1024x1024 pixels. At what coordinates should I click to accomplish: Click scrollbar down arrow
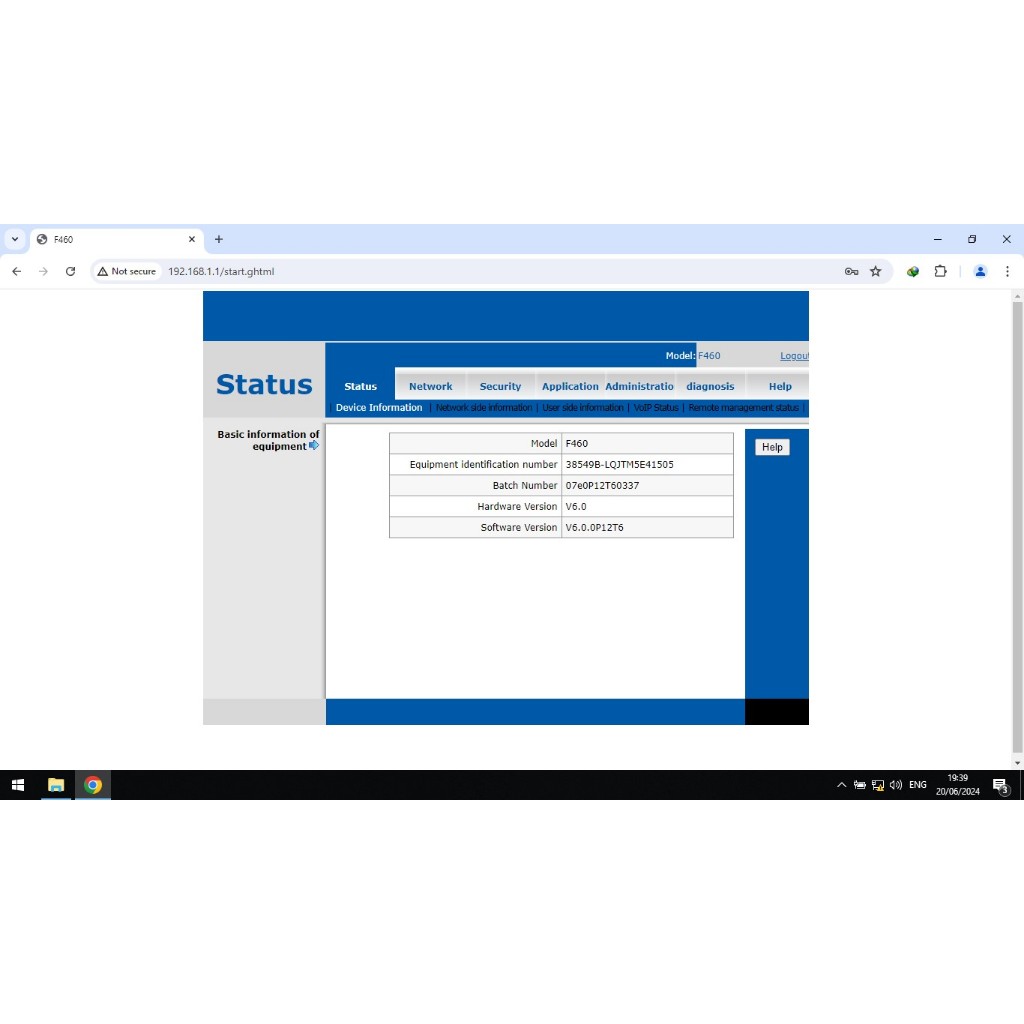1017,763
